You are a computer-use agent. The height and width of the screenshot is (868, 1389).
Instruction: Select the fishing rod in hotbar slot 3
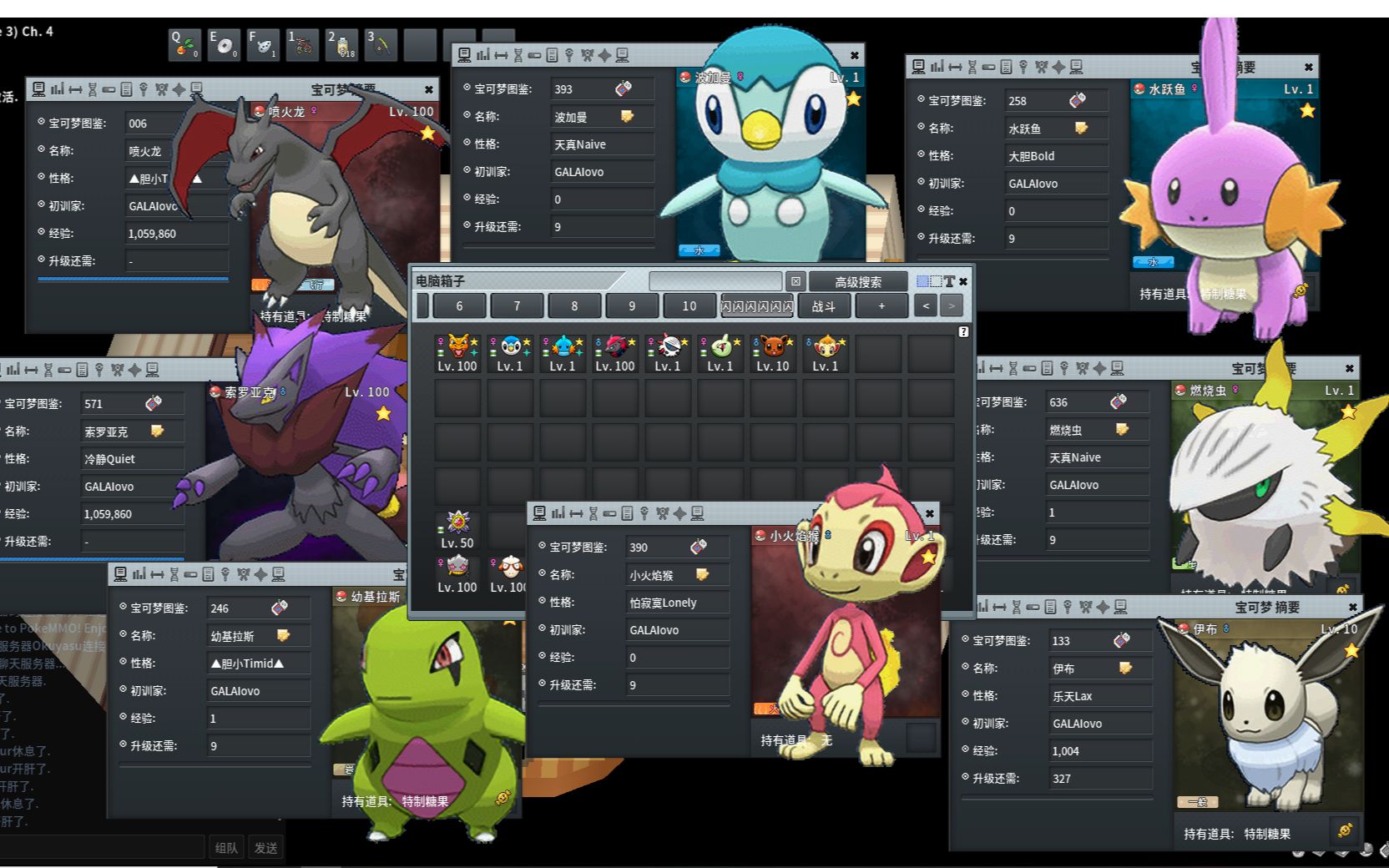click(381, 44)
